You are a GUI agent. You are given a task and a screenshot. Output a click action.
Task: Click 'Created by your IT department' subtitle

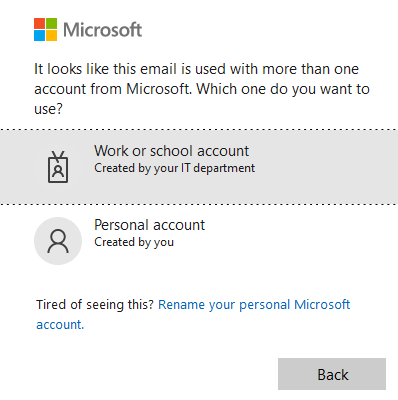(x=174, y=168)
